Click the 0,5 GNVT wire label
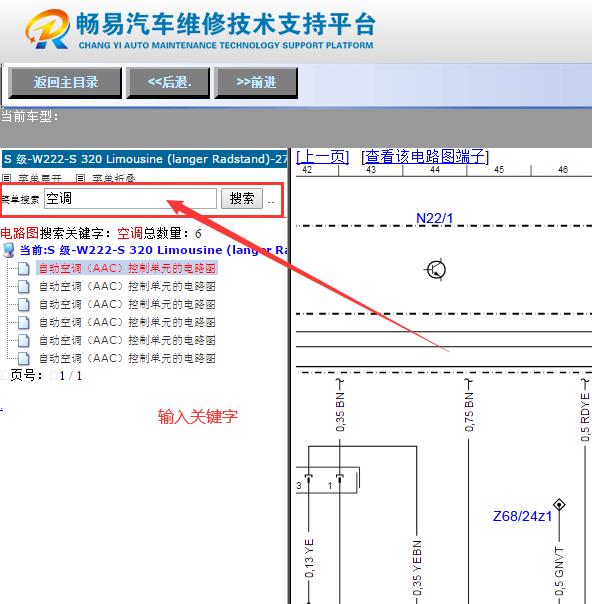 (x=559, y=571)
